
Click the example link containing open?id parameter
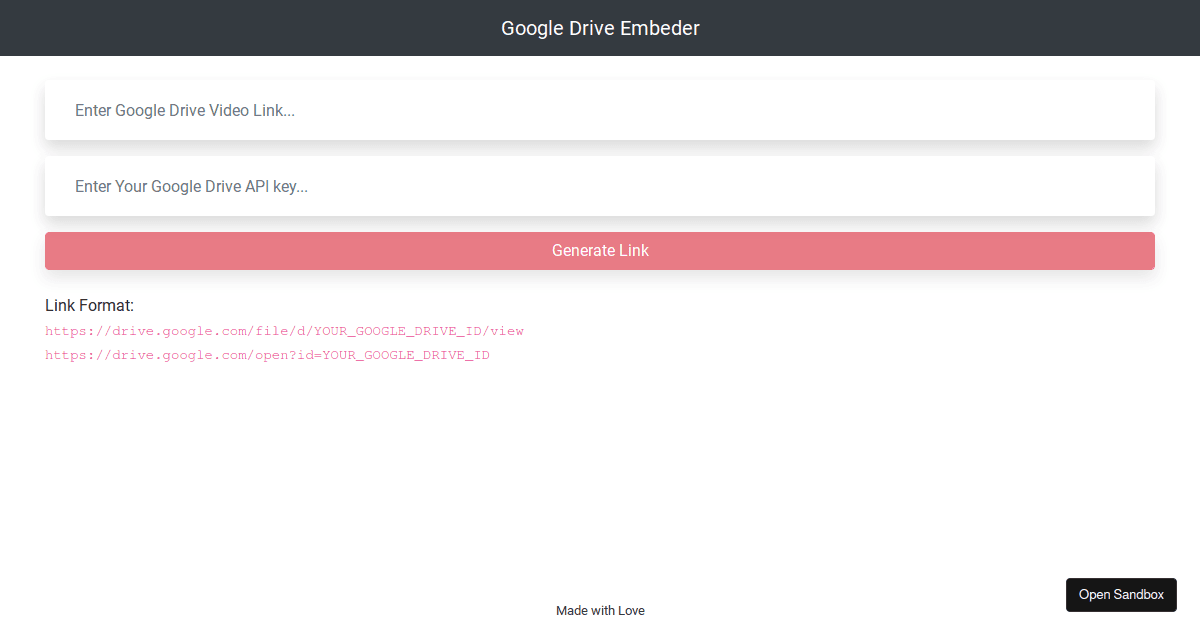[x=267, y=355]
